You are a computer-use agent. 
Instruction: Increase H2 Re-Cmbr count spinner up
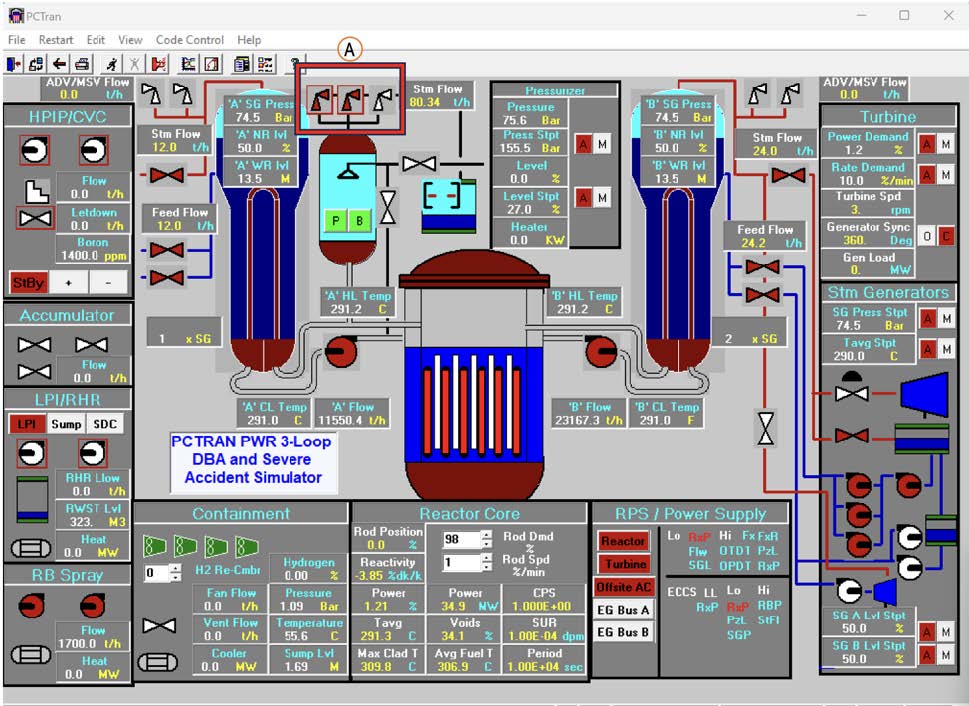click(176, 569)
